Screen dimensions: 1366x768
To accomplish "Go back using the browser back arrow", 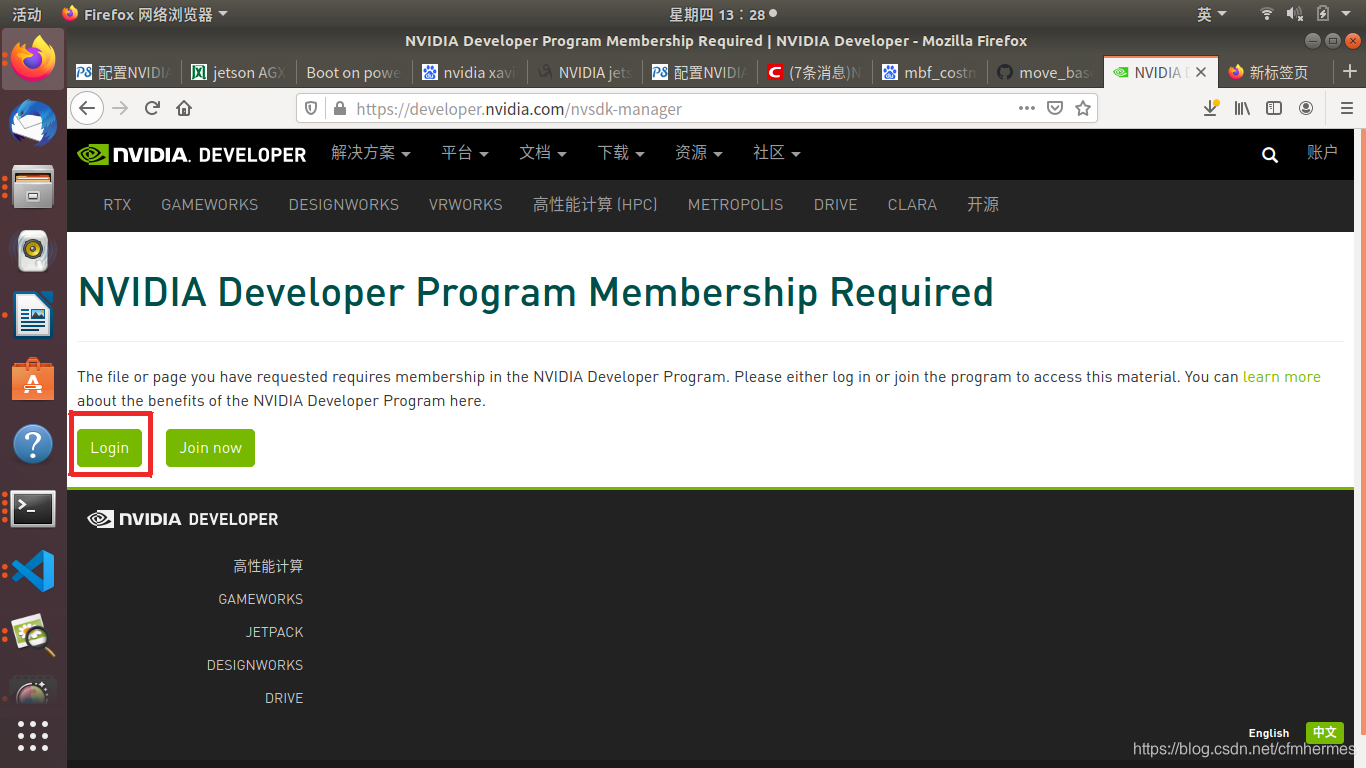I will pyautogui.click(x=88, y=108).
